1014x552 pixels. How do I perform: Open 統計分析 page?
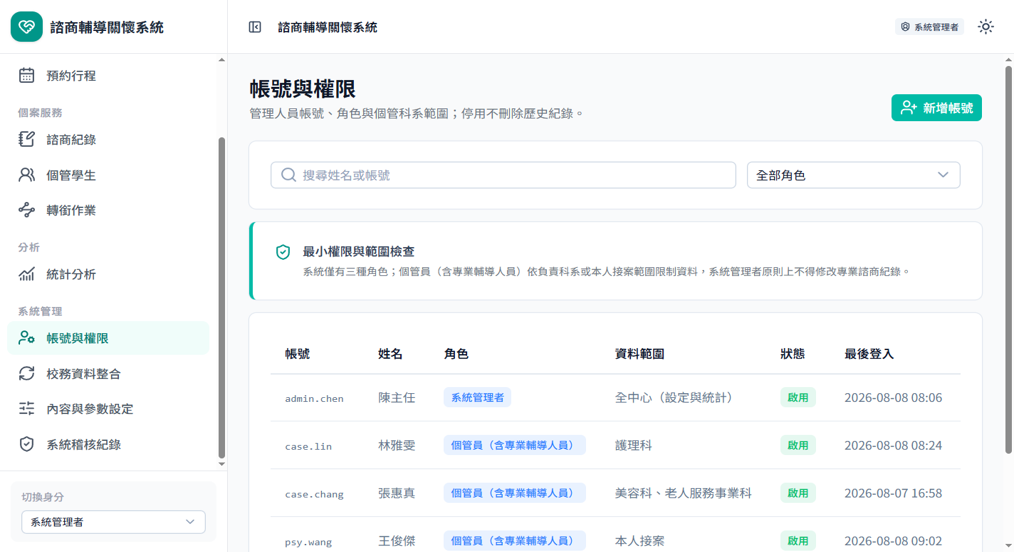(108, 274)
